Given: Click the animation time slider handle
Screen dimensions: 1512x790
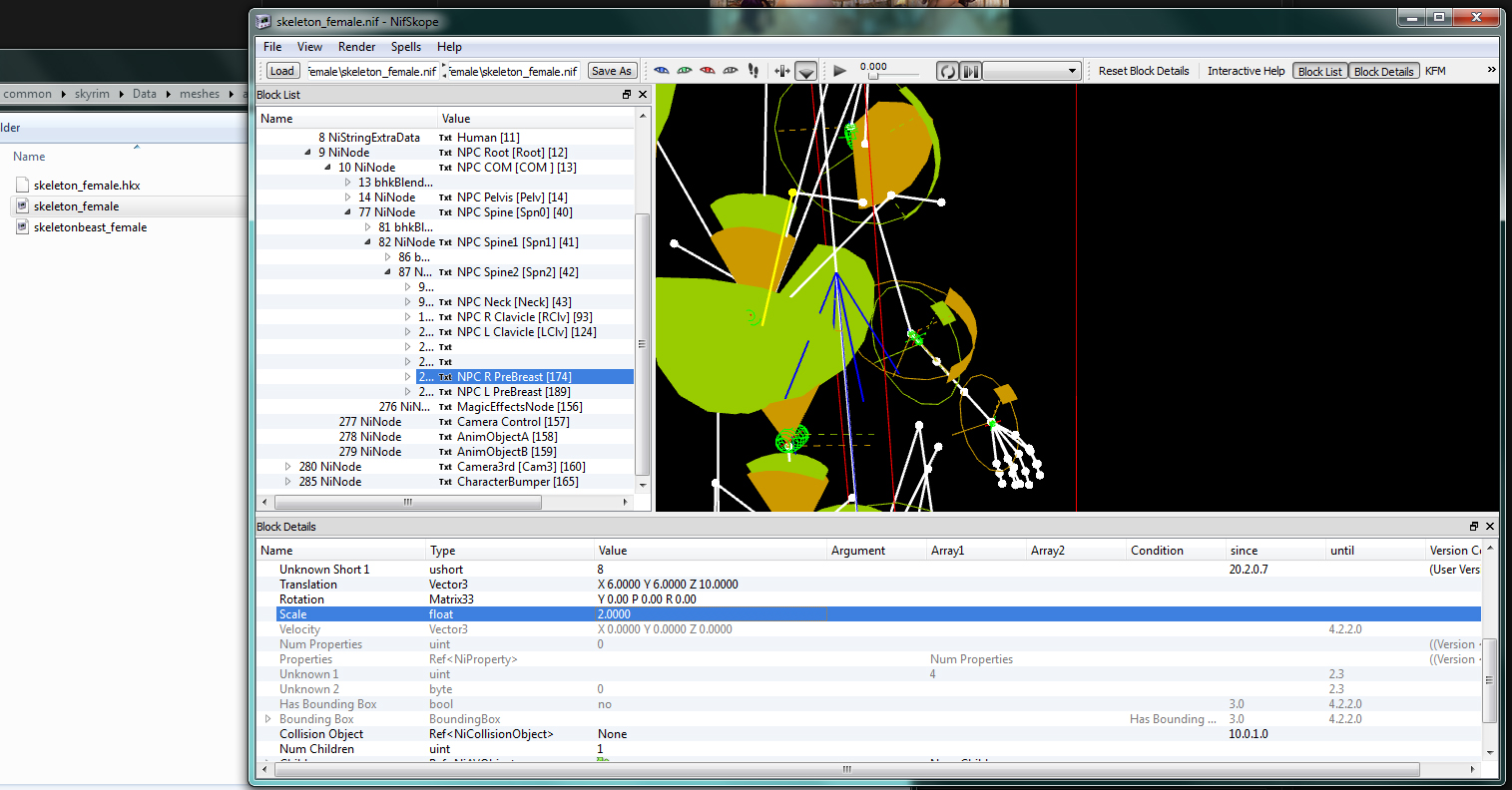Looking at the screenshot, I should click(x=873, y=77).
